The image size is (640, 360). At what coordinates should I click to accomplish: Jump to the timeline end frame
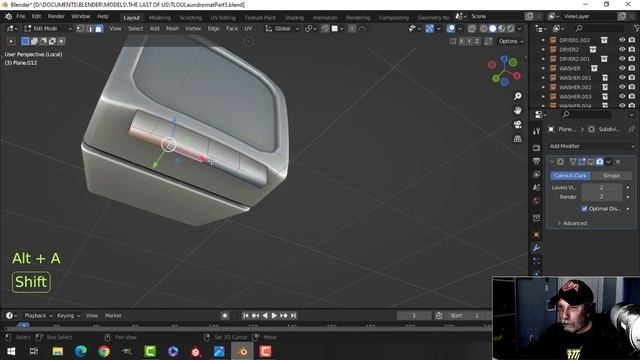pos(293,316)
